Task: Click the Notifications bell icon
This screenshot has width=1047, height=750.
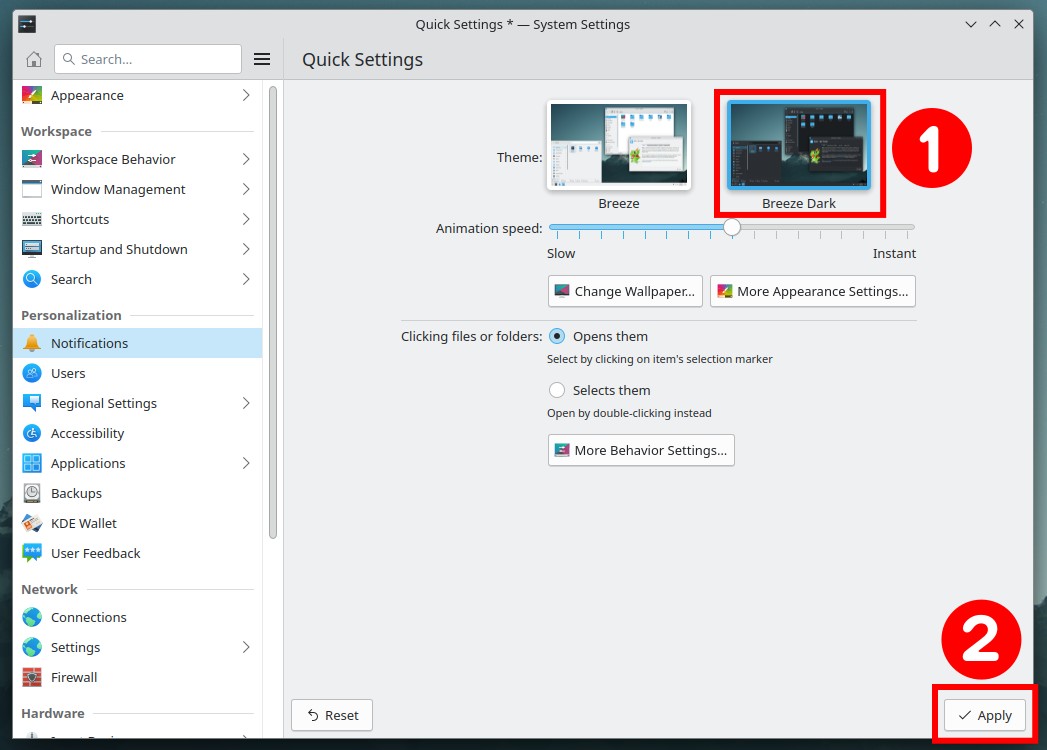Action: click(x=31, y=343)
